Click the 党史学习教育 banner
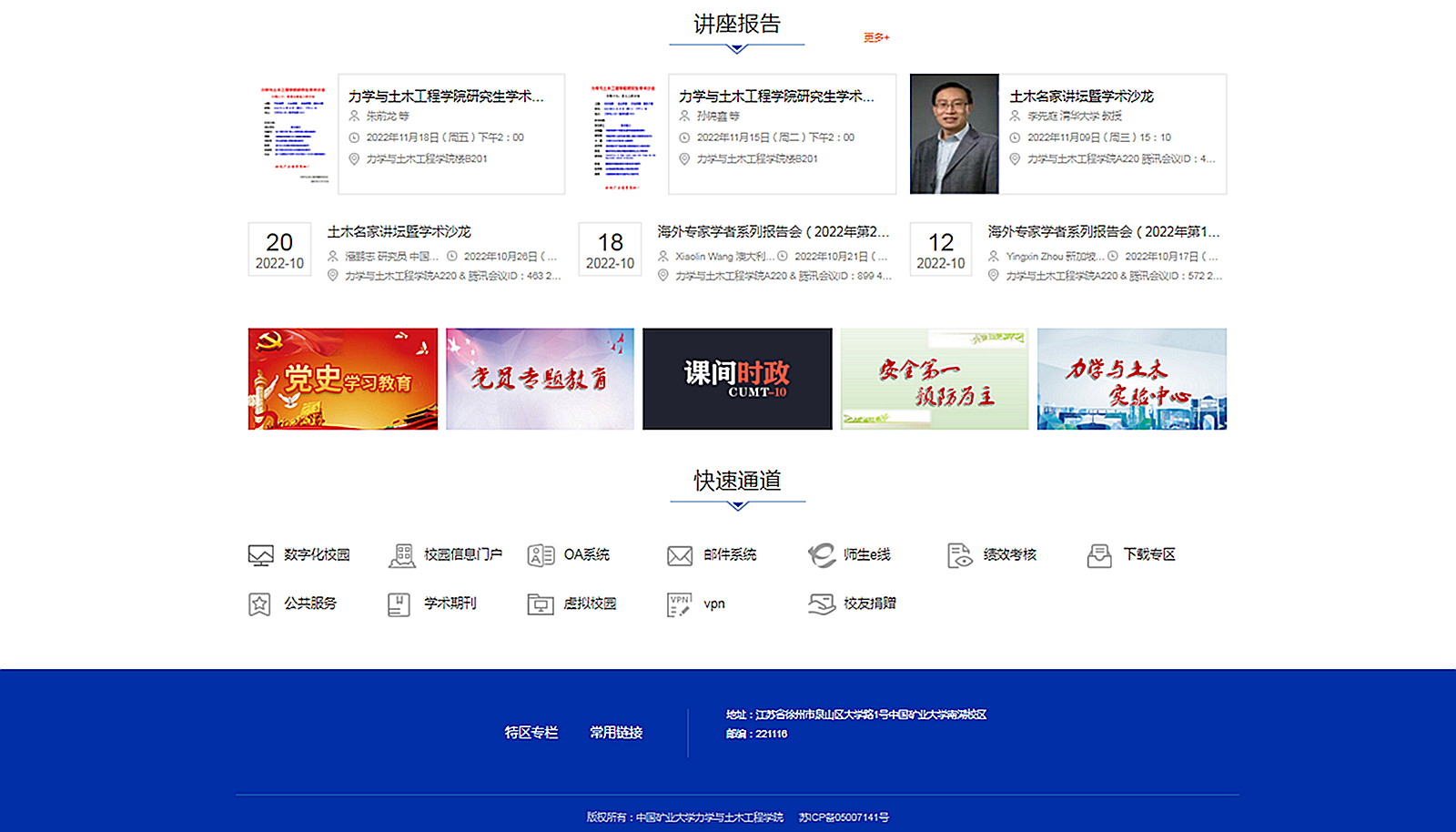This screenshot has height=832, width=1456. [342, 379]
